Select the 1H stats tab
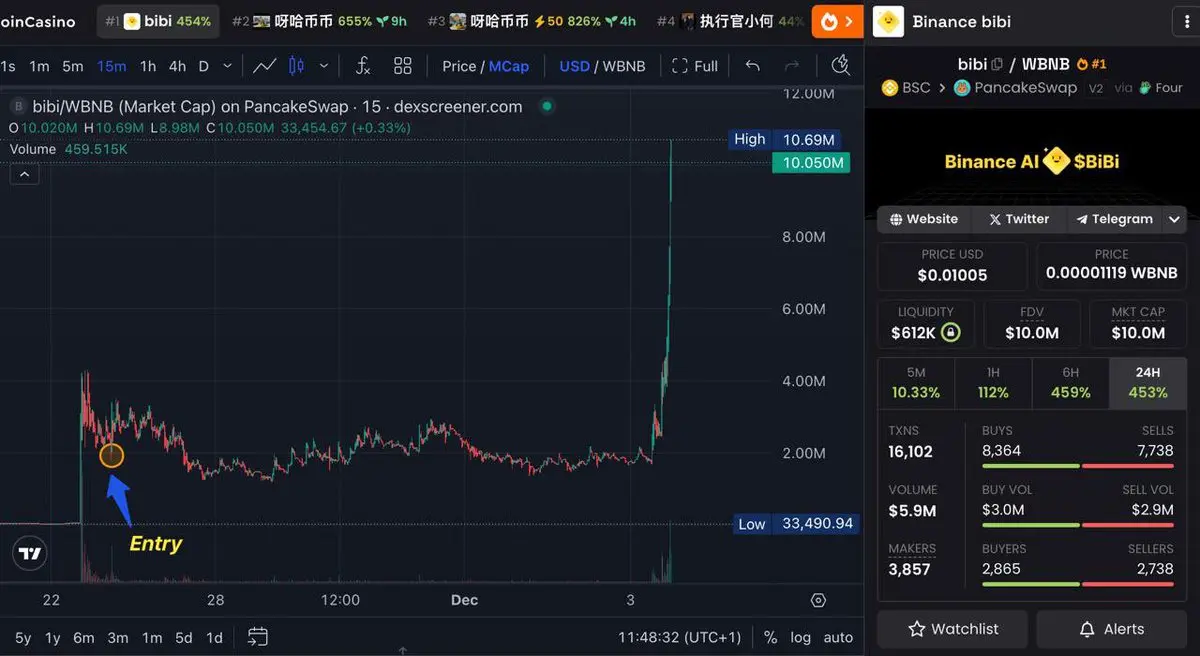The width and height of the screenshot is (1200, 656). click(x=993, y=382)
